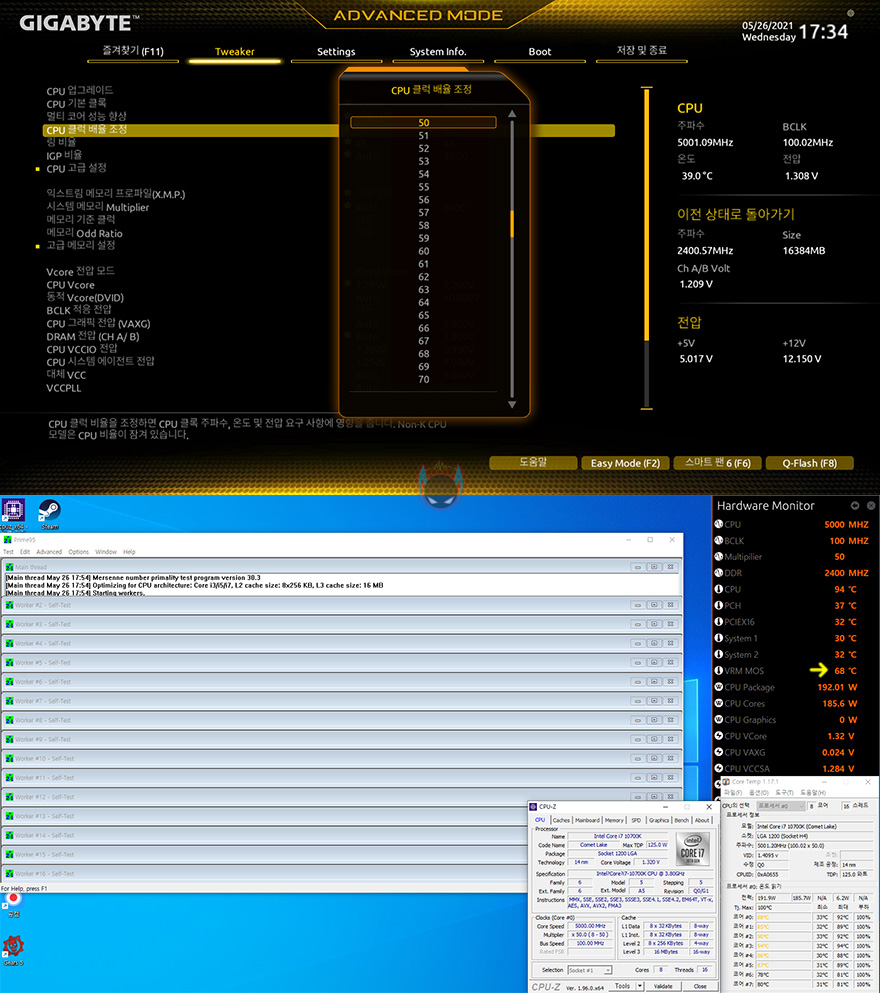Click the 도움말 help button in BIOS
The image size is (880, 993).
pyautogui.click(x=533, y=463)
